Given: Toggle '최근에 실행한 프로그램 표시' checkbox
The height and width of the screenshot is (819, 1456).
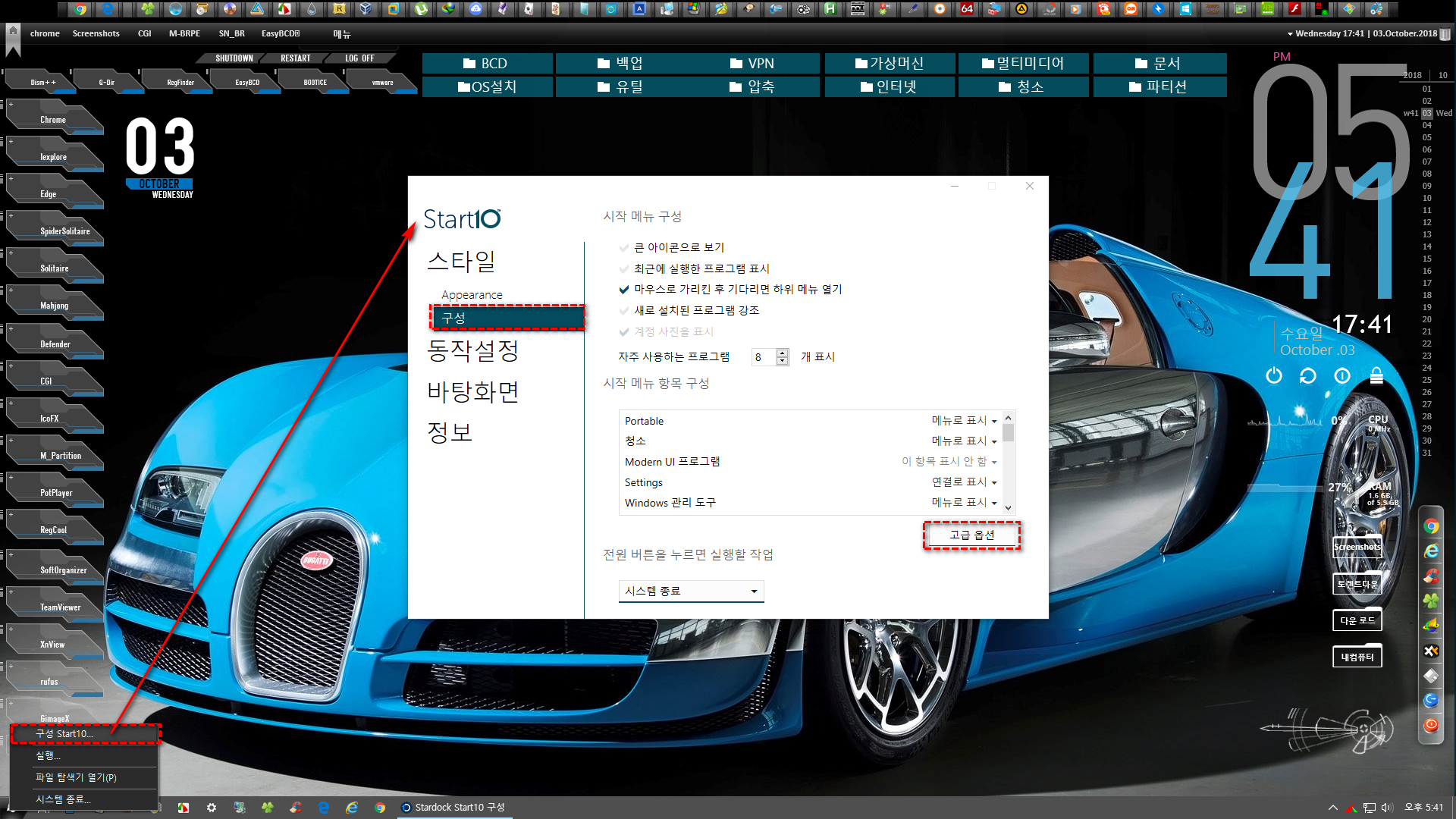Looking at the screenshot, I should tap(624, 269).
